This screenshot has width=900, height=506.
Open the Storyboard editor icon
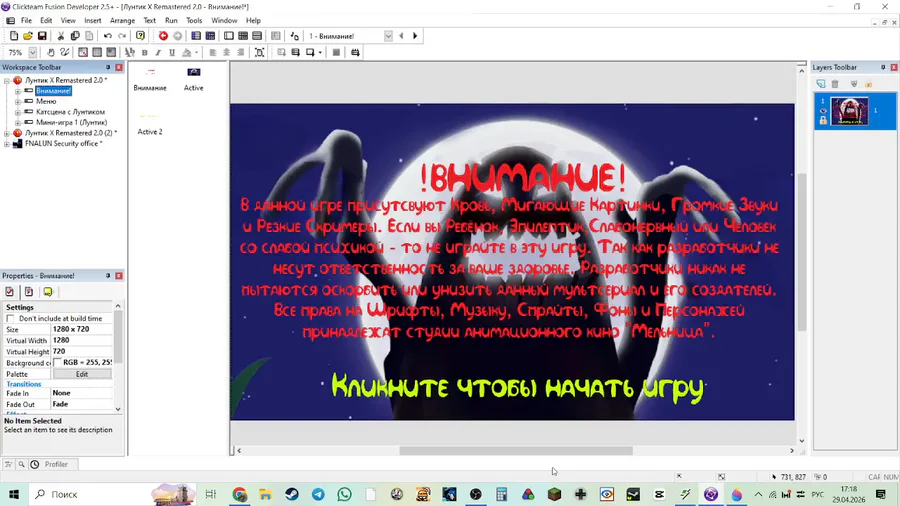pyautogui.click(x=196, y=36)
